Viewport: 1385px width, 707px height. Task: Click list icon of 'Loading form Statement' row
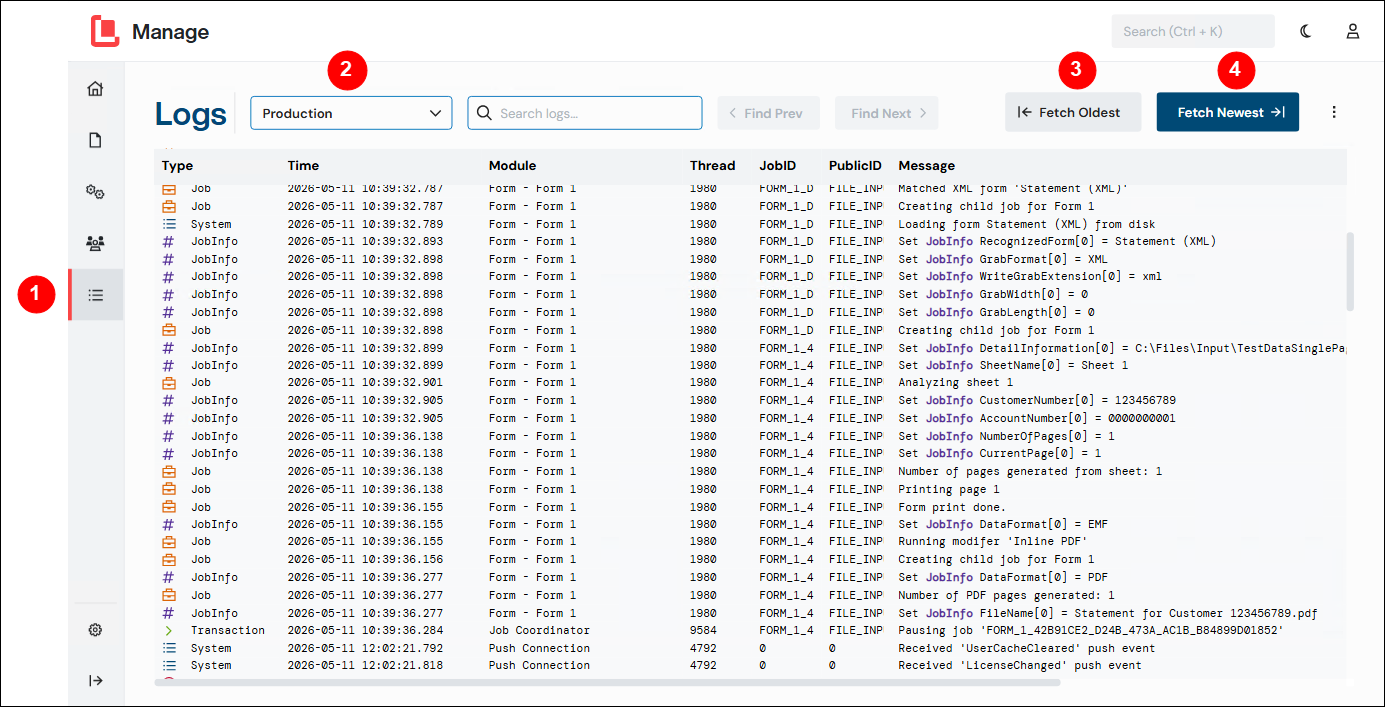pos(169,224)
